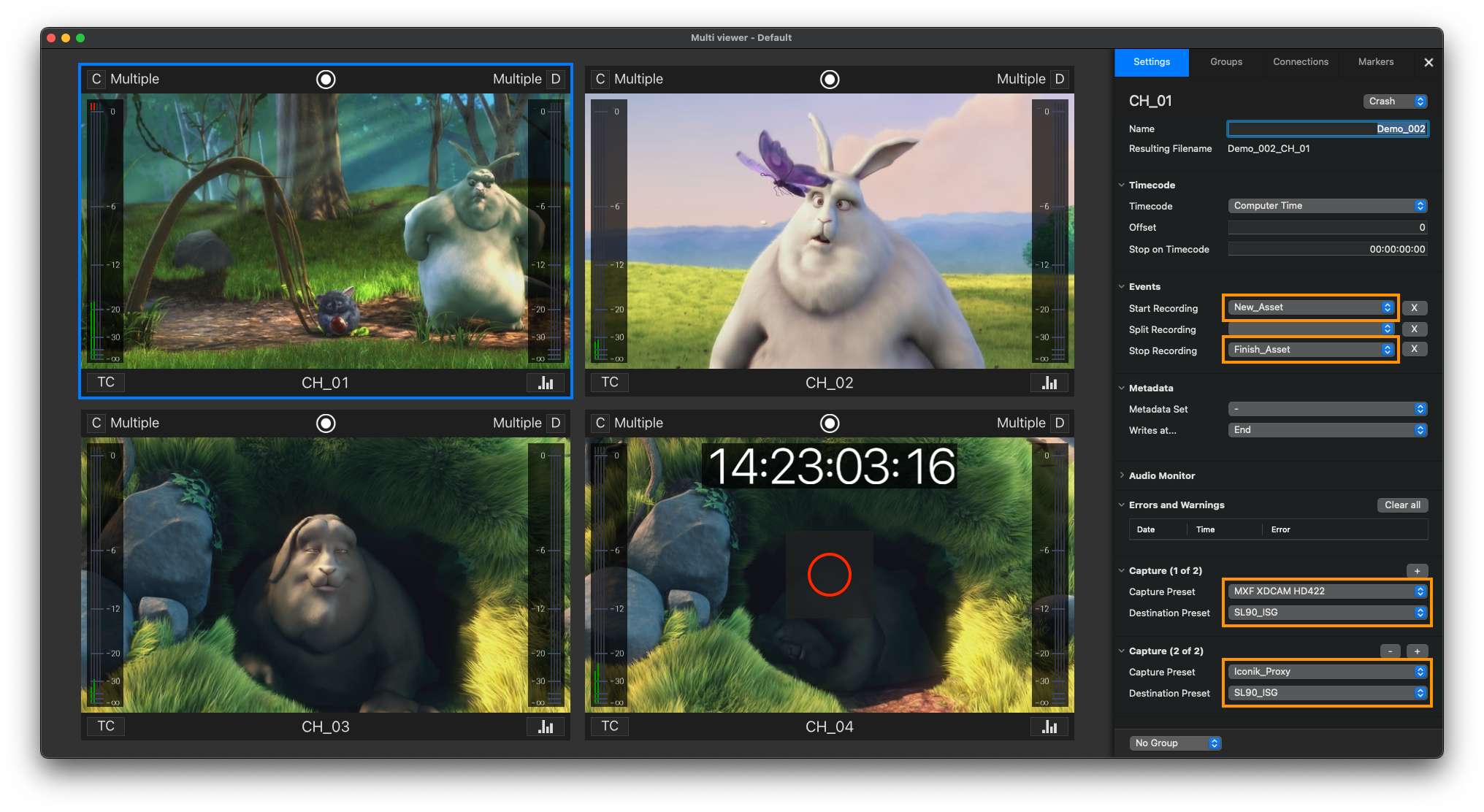
Task: Open the Groups tab
Action: pos(1226,62)
